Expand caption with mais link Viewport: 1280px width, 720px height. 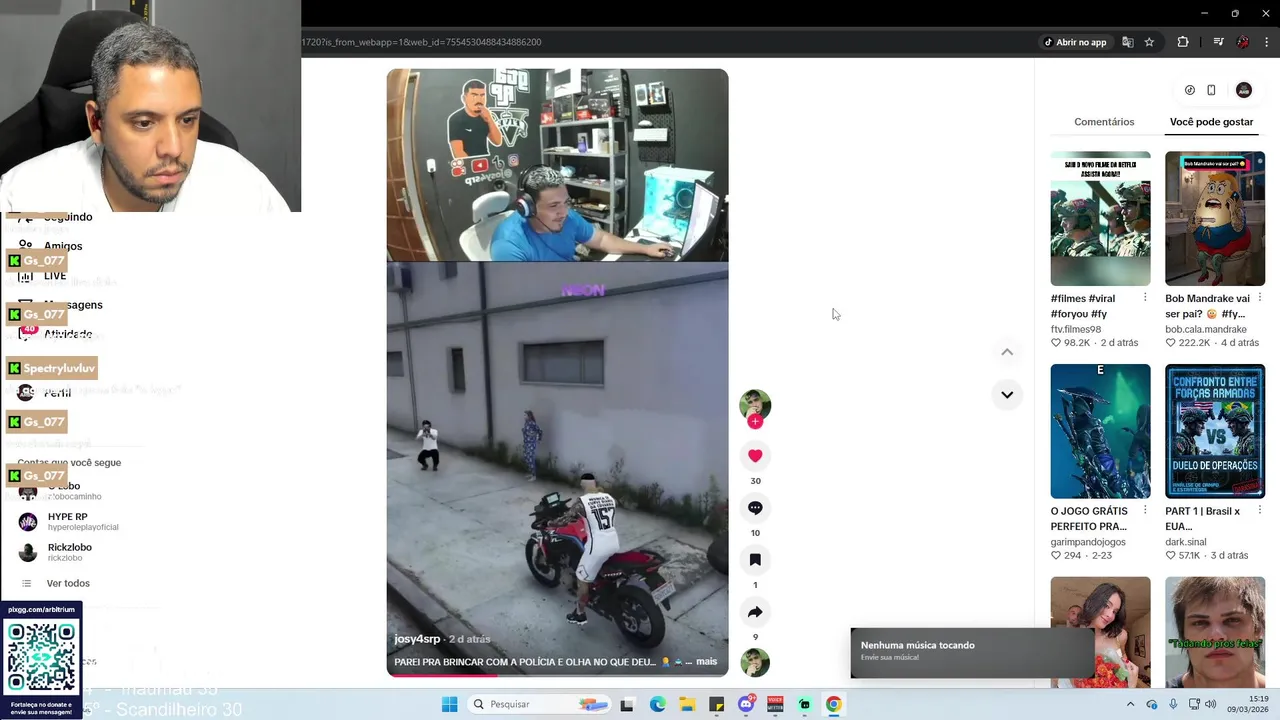(x=706, y=662)
